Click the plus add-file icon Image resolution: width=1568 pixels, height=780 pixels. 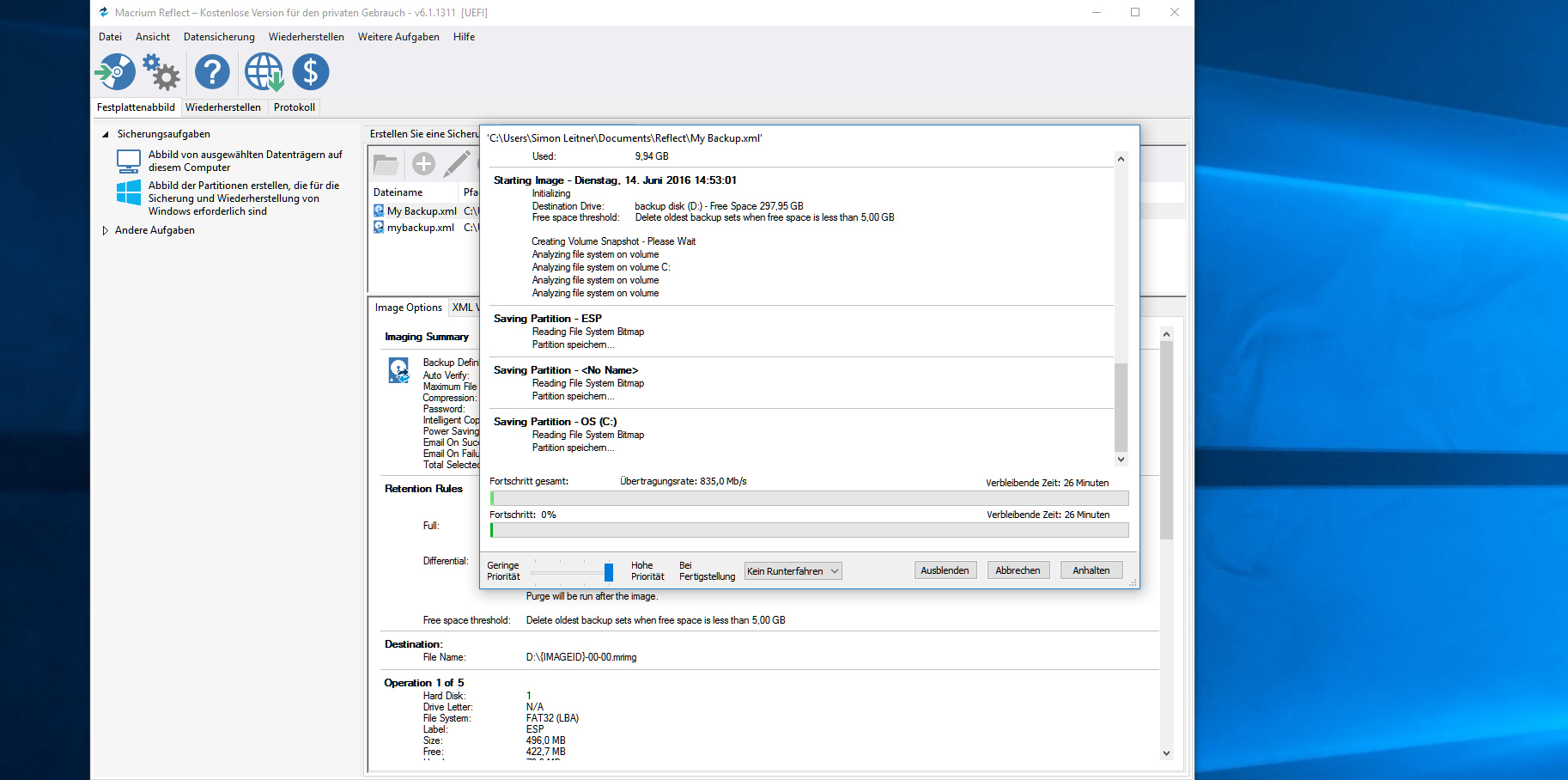(x=423, y=164)
